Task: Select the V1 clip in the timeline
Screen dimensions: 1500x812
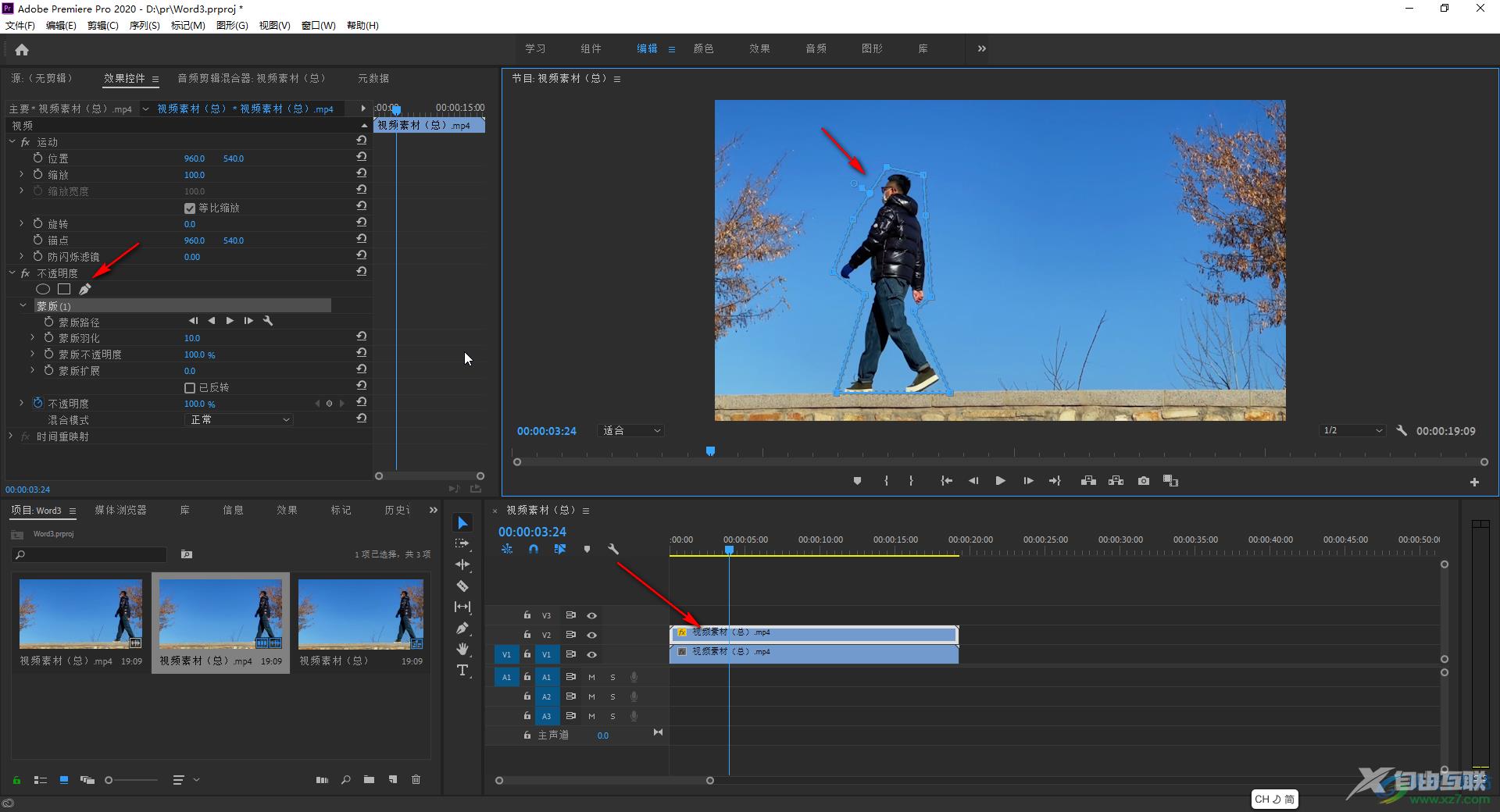Action: [813, 654]
